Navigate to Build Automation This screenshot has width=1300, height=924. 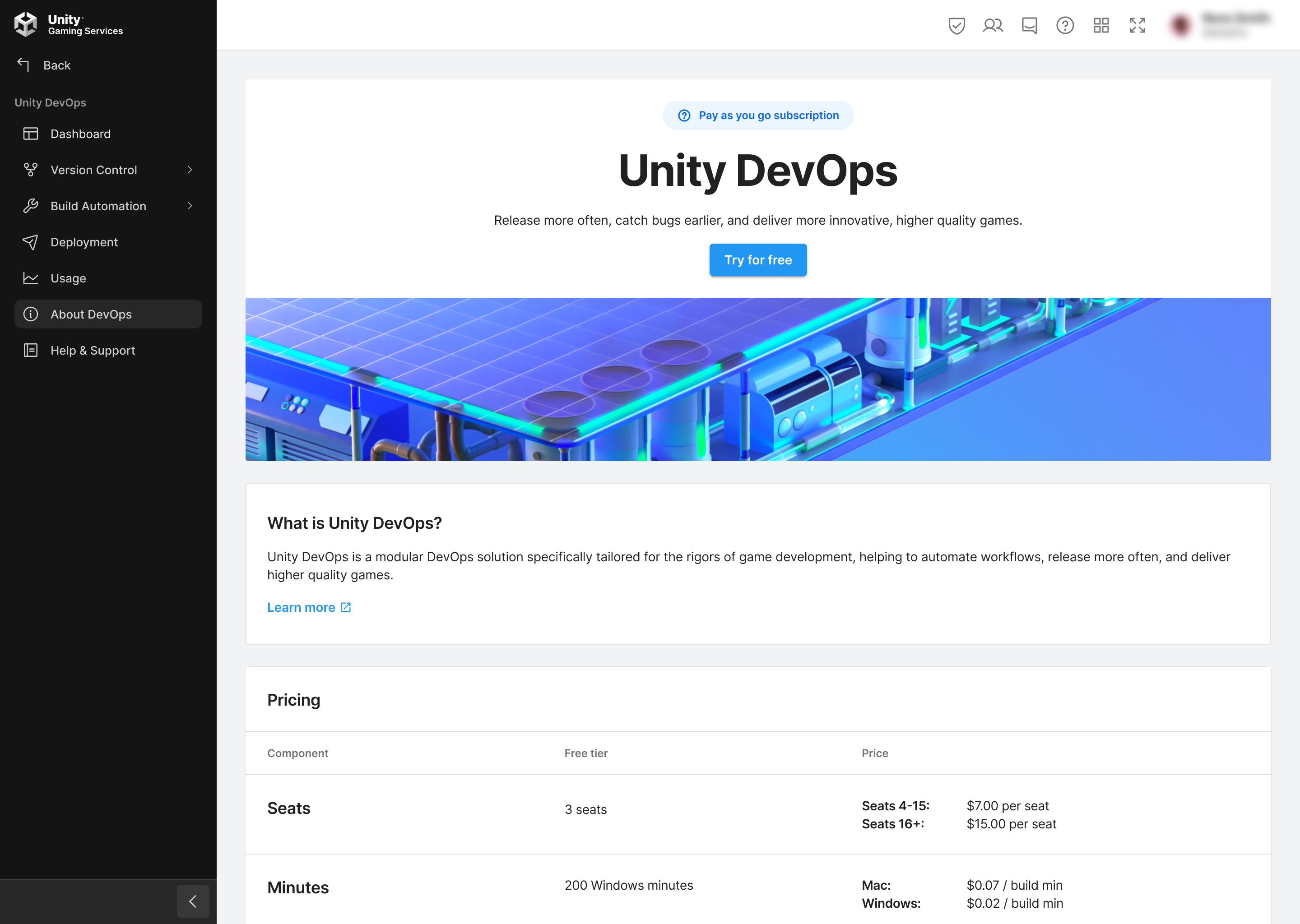(x=98, y=205)
